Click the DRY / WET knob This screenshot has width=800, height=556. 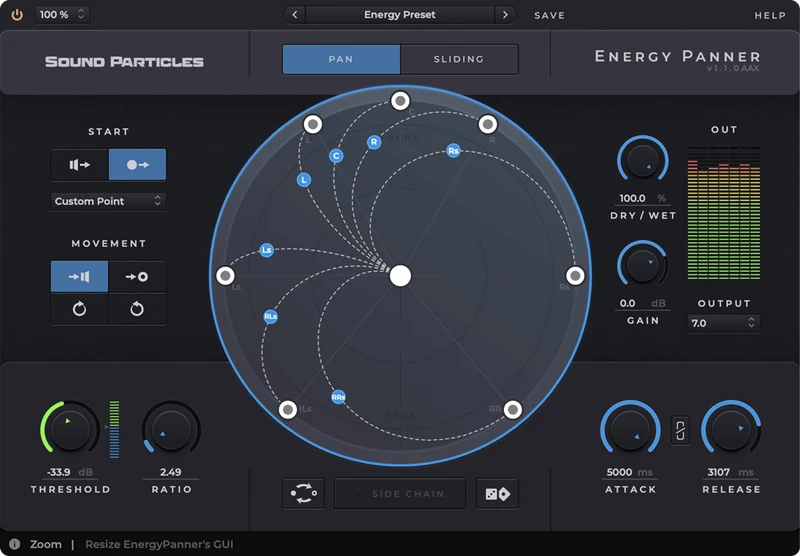(642, 161)
